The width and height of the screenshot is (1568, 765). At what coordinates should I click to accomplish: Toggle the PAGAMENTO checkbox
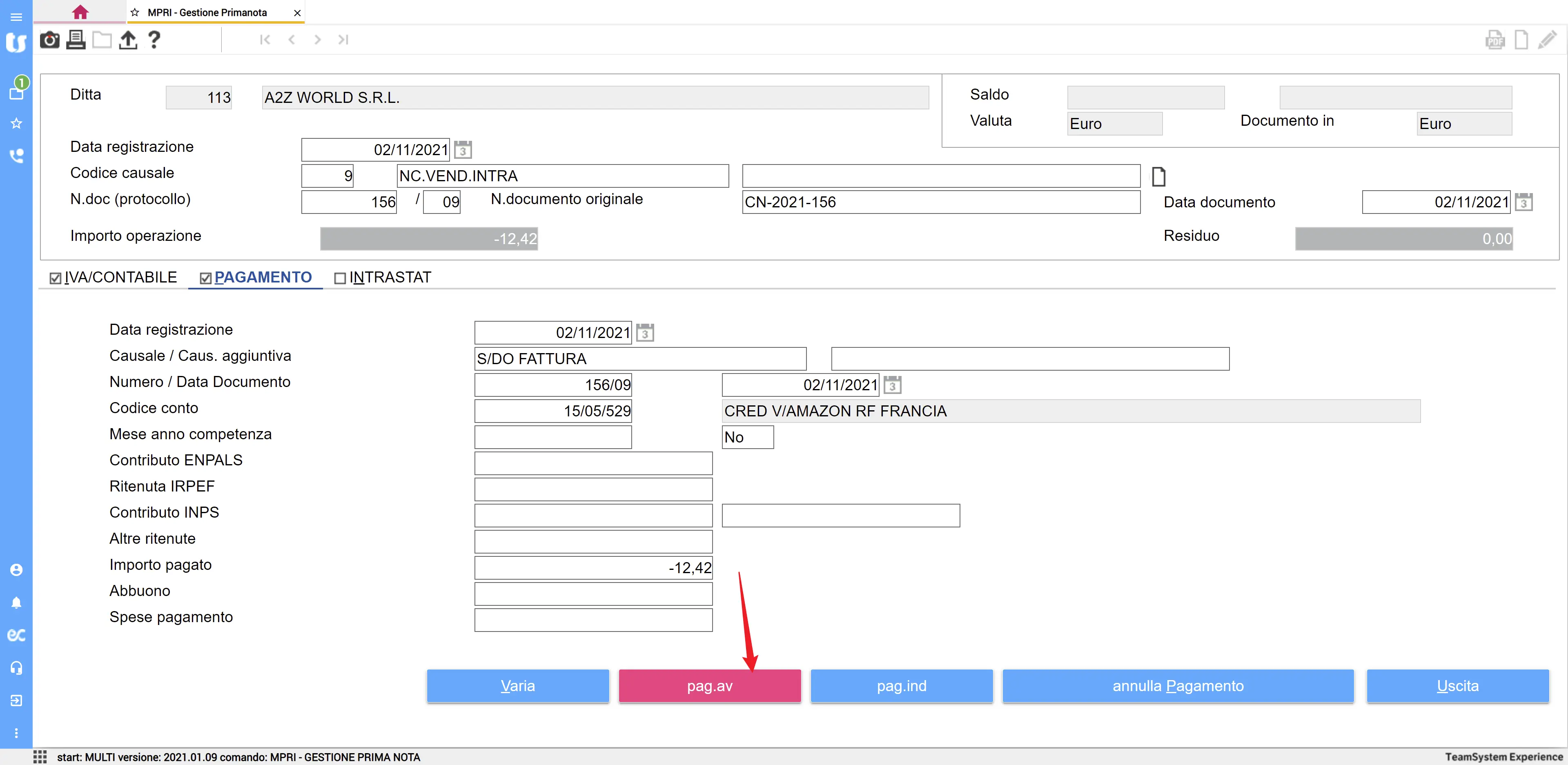click(x=206, y=278)
